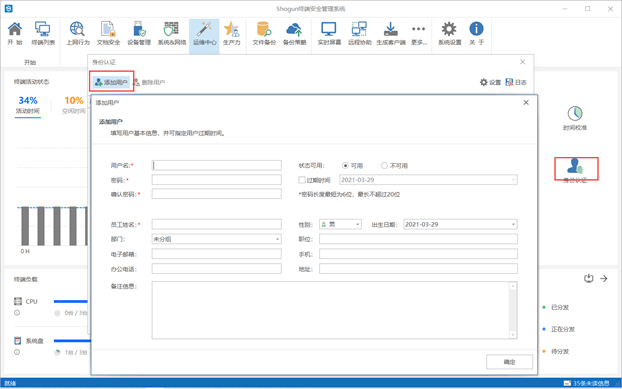
Task: Focus the 职位 position field
Action: point(418,239)
